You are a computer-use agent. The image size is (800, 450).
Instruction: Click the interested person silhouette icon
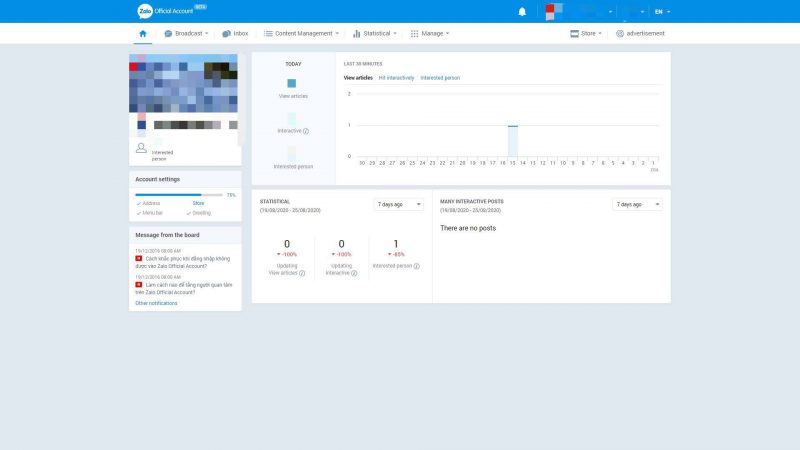[141, 148]
